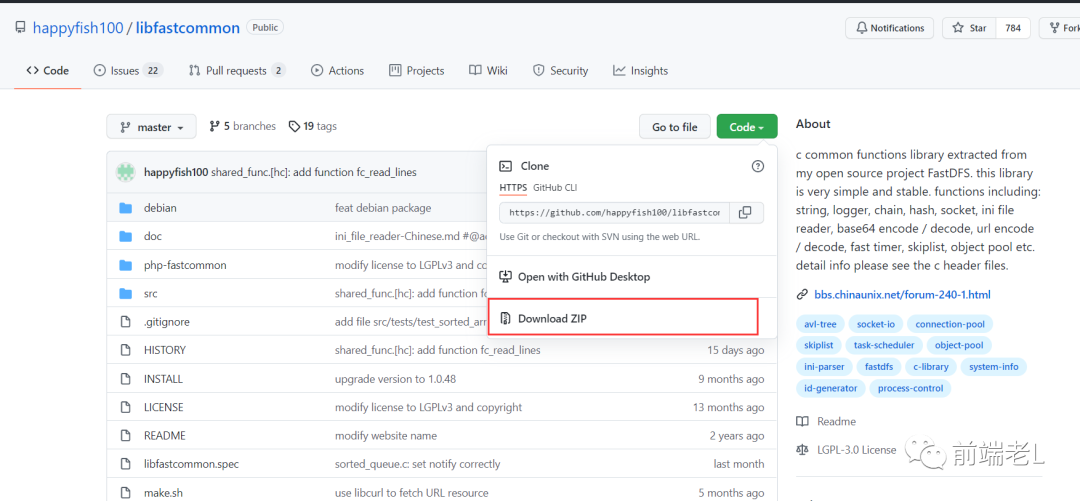Click the folder icon next to doc
Viewport: 1080px width, 501px height.
click(x=125, y=236)
